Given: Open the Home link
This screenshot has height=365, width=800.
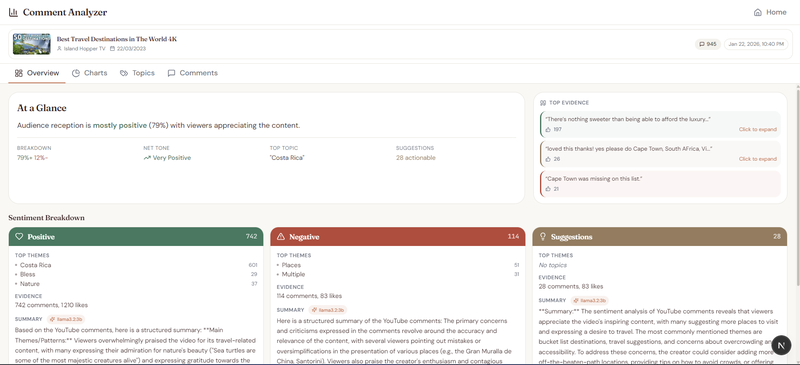Looking at the screenshot, I should point(770,12).
